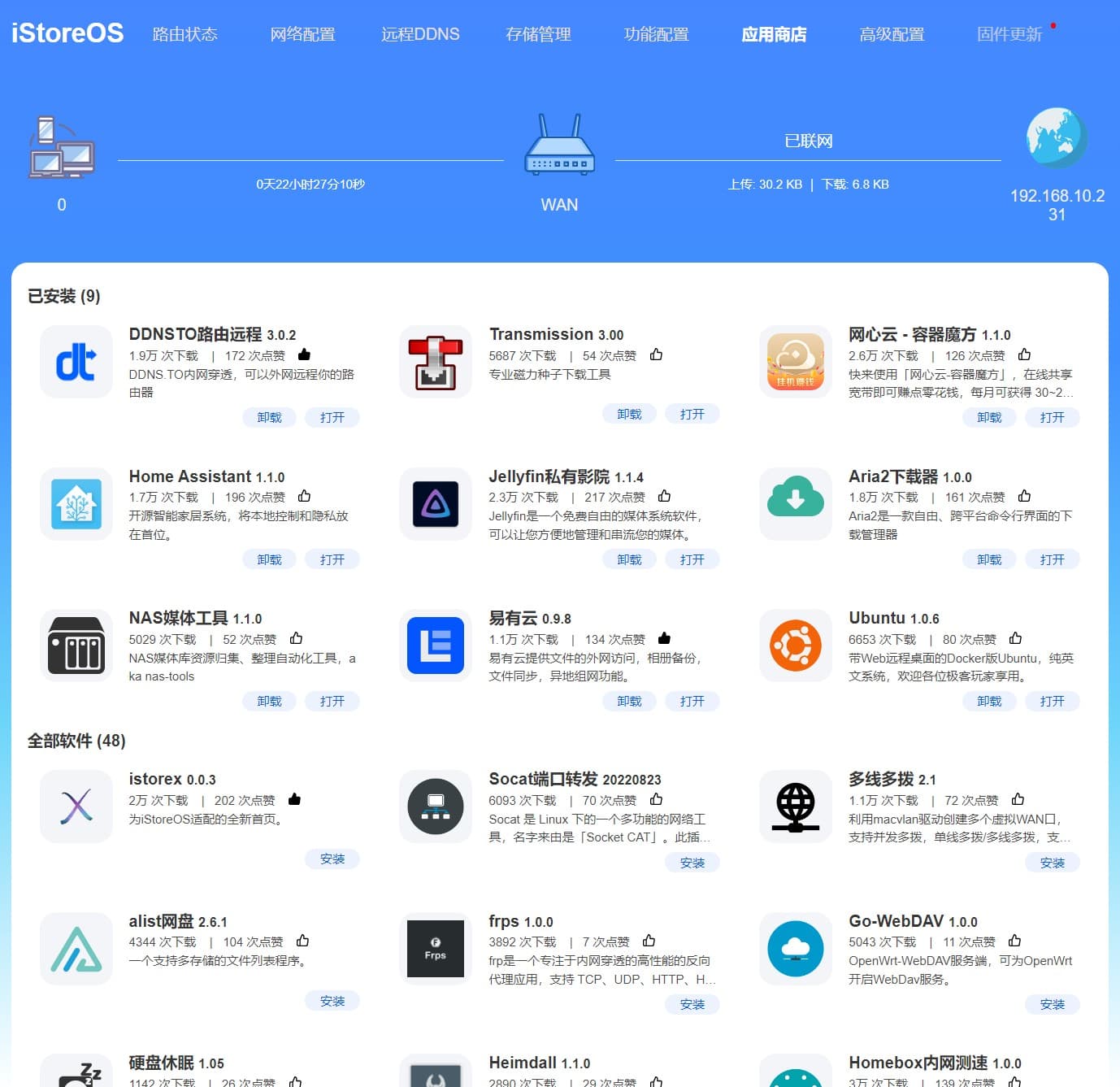Viewport: 1120px width, 1087px height.
Task: Open the 网心云 - 容器魔方 app icon
Action: pos(795,362)
